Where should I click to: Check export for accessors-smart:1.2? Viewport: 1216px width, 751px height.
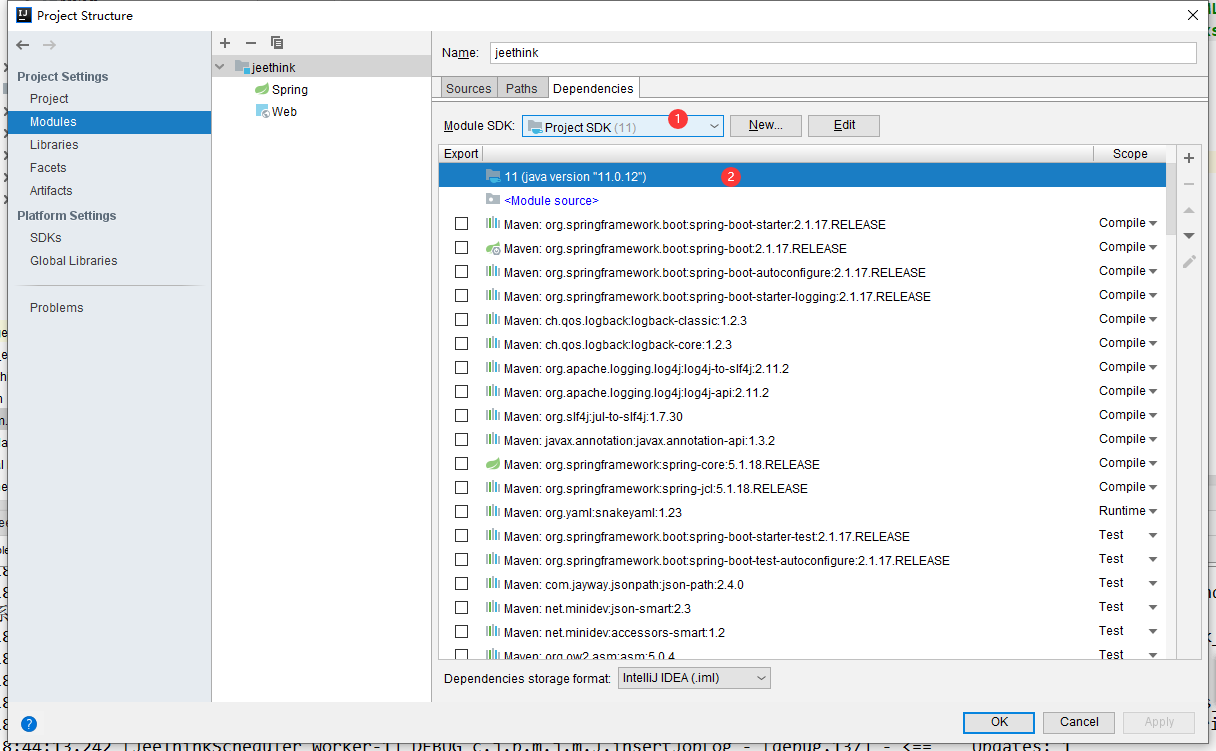click(x=461, y=631)
